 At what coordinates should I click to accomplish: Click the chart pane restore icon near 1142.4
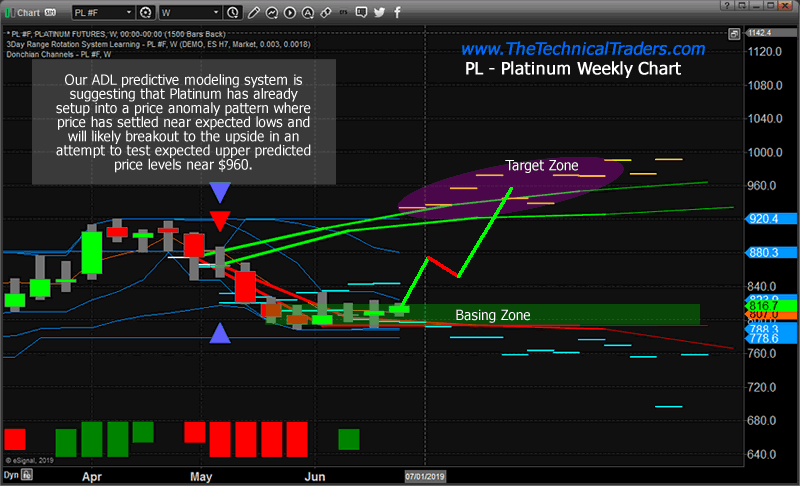point(734,34)
